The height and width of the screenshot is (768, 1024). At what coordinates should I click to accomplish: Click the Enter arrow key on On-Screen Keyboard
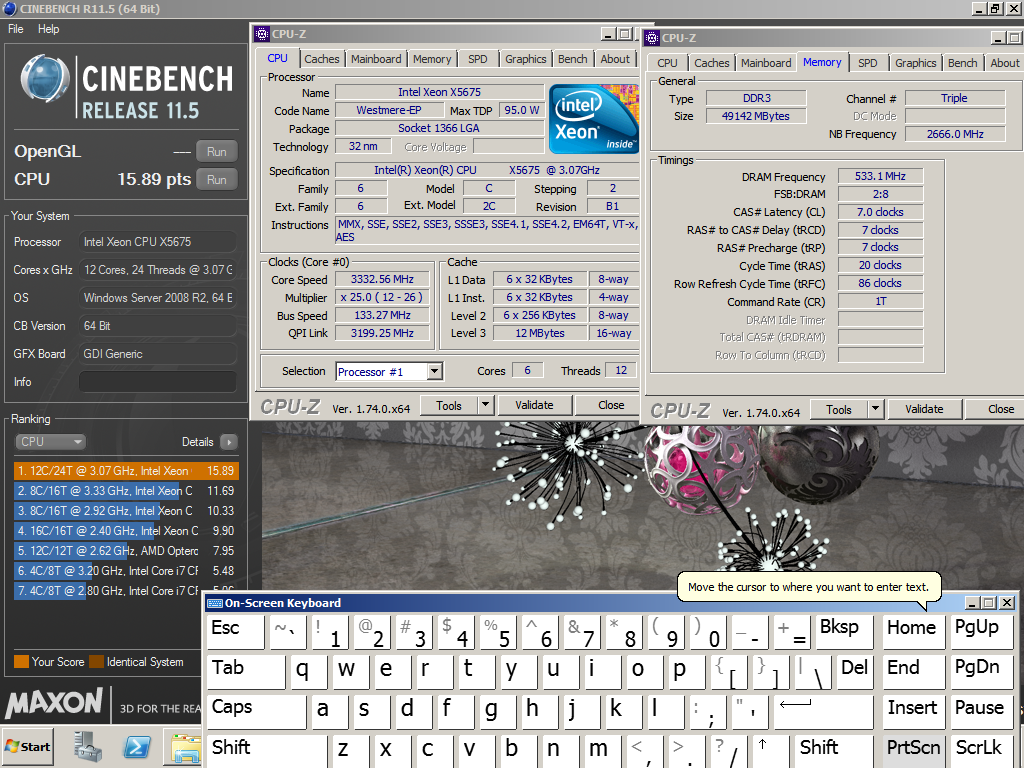coord(823,711)
